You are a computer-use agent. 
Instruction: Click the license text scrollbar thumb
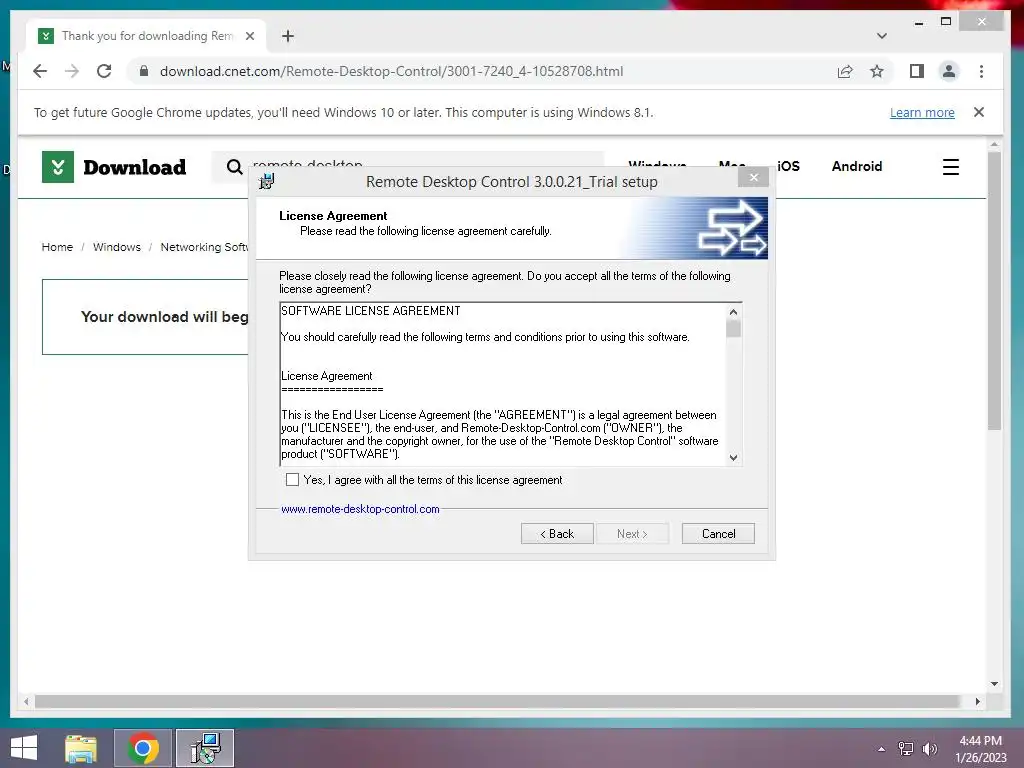pos(733,328)
